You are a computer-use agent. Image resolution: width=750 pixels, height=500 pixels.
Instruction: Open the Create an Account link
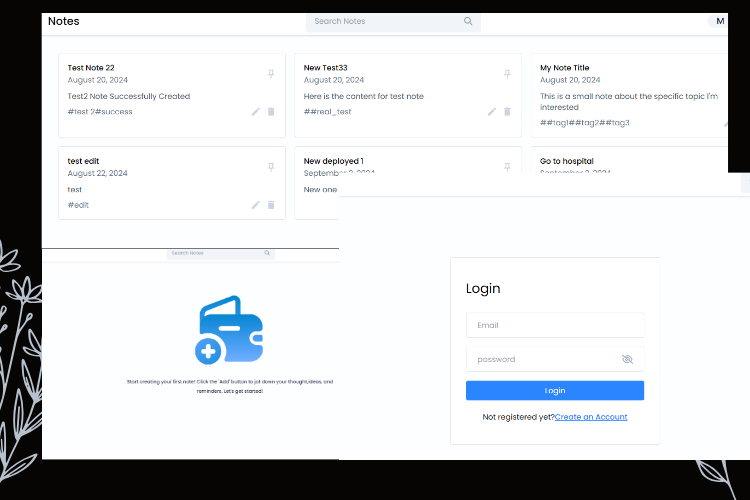click(x=591, y=417)
